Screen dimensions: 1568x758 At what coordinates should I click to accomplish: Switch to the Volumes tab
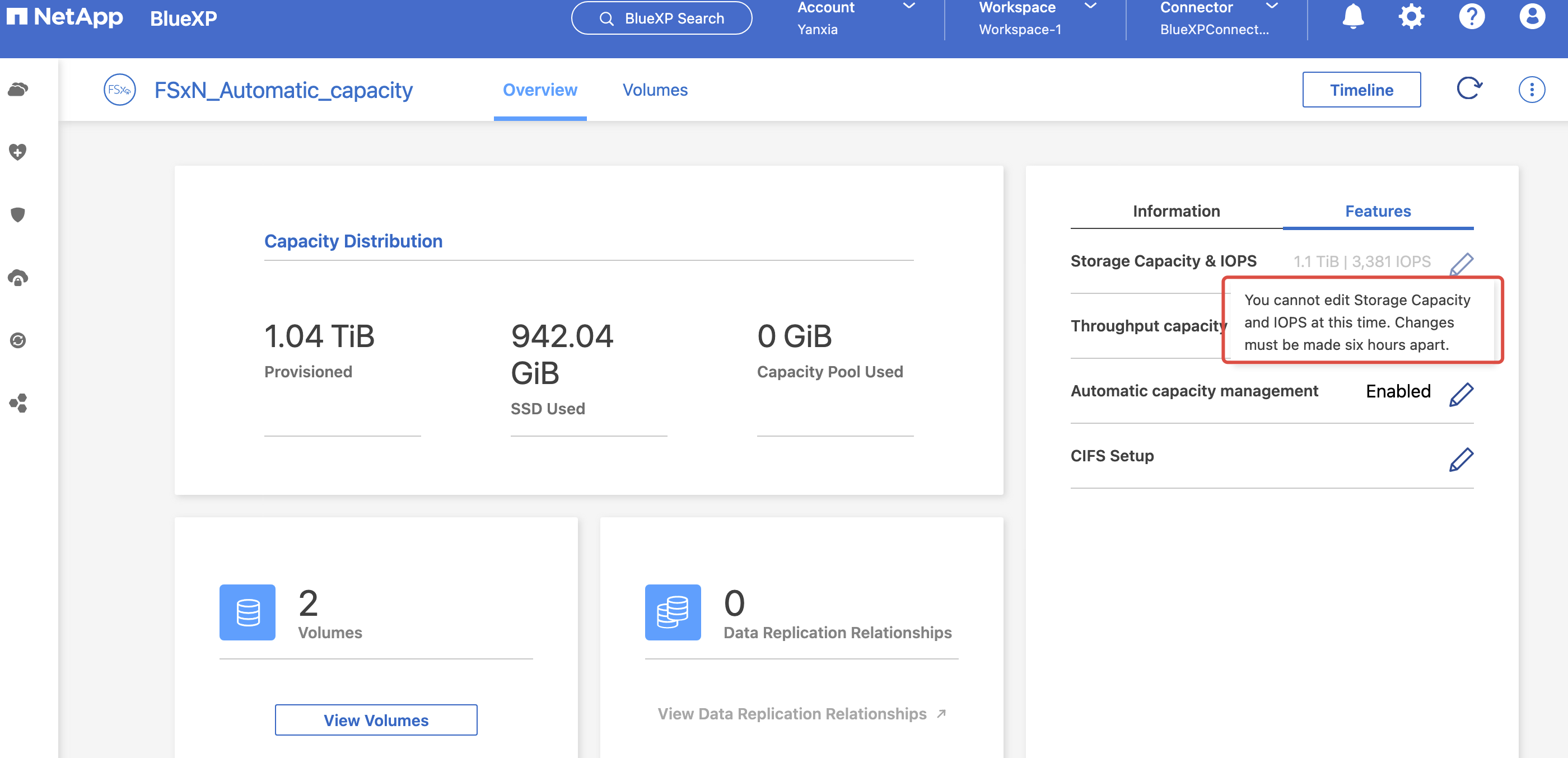click(655, 90)
